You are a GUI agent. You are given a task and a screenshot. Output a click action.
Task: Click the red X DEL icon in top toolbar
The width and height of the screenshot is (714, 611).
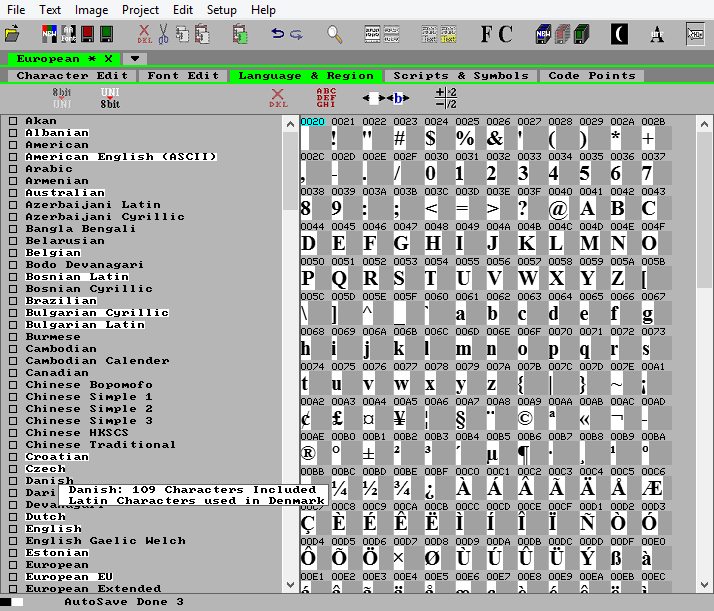[144, 34]
